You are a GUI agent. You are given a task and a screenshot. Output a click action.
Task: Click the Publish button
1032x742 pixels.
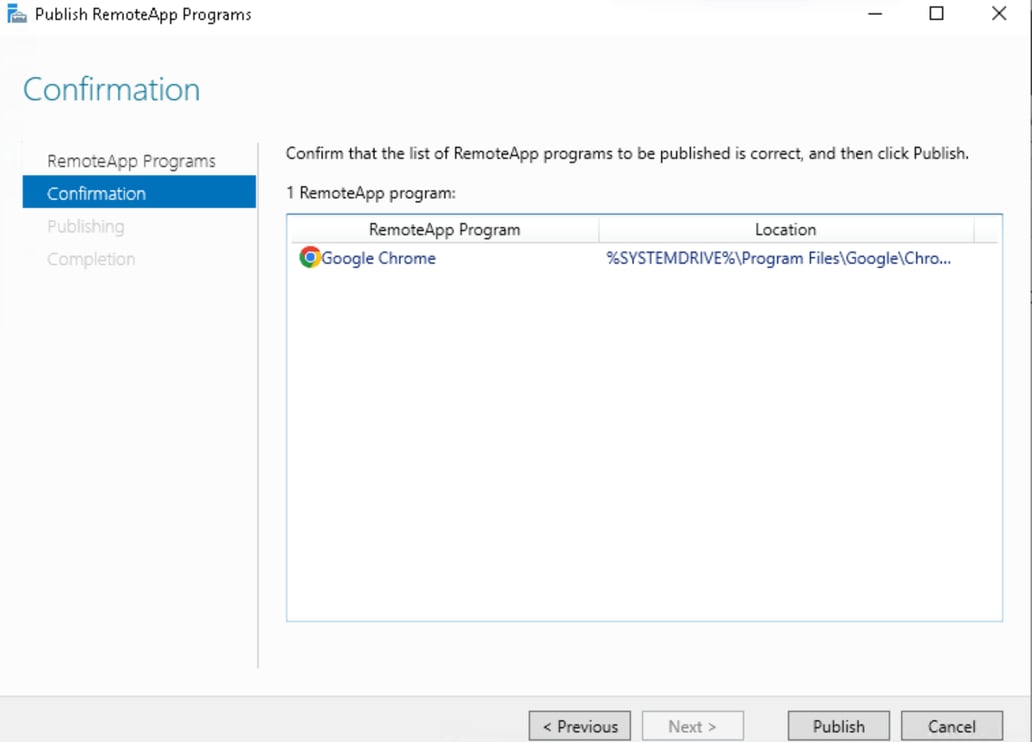[838, 726]
